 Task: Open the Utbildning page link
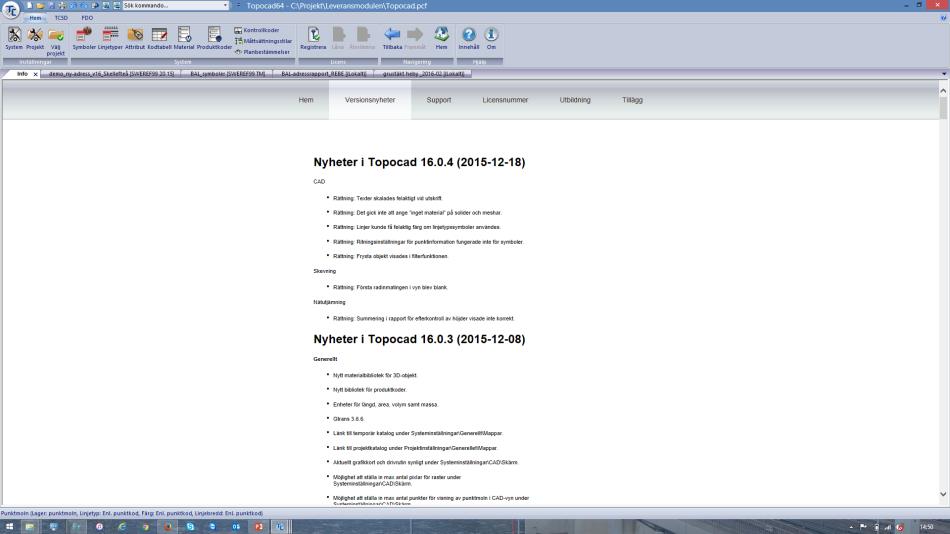point(575,100)
